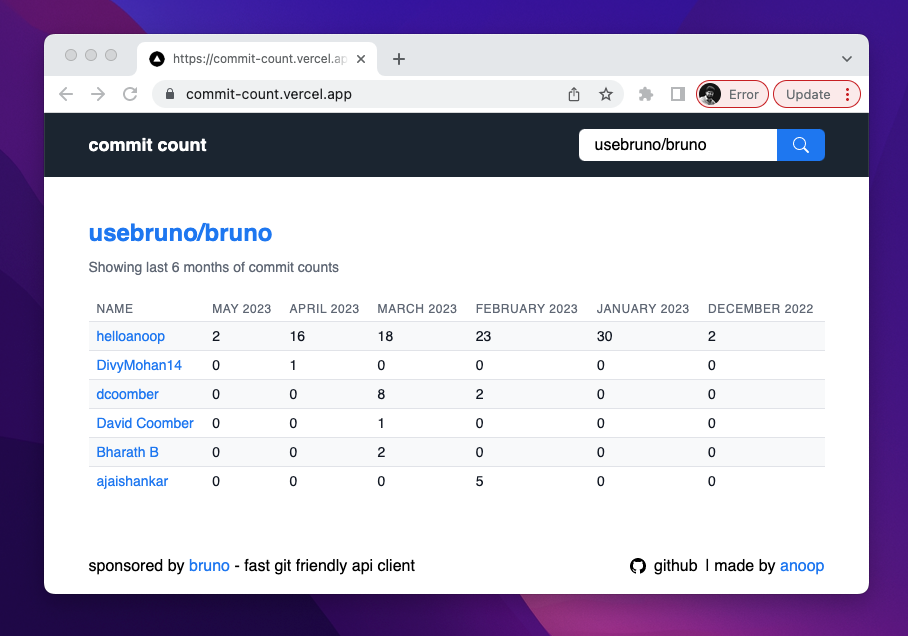Image resolution: width=908 pixels, height=636 pixels.
Task: Expand the tab search chevron
Action: 847,59
